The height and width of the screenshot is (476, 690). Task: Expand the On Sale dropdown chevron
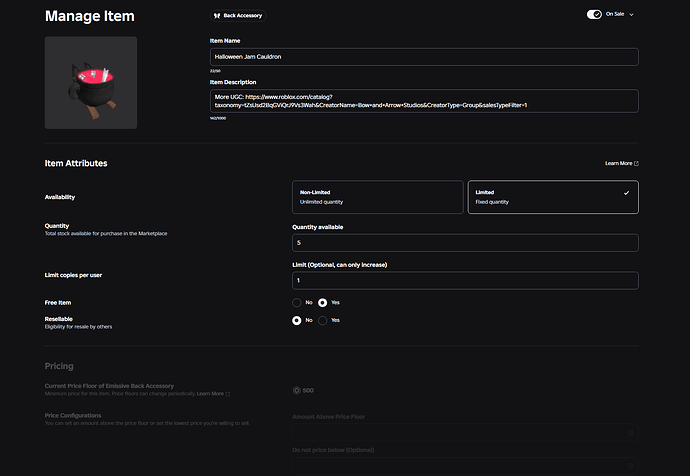pyautogui.click(x=631, y=15)
